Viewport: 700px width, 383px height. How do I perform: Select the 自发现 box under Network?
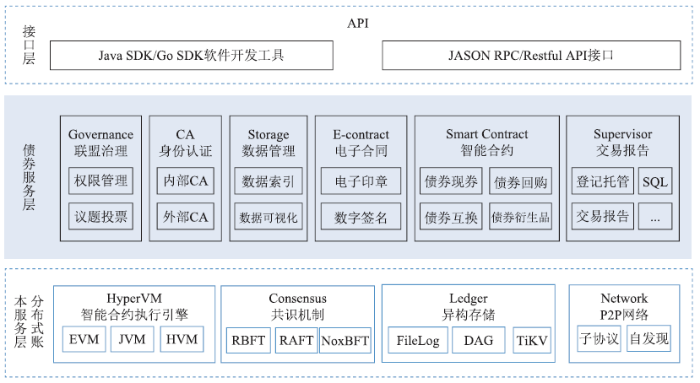click(649, 338)
